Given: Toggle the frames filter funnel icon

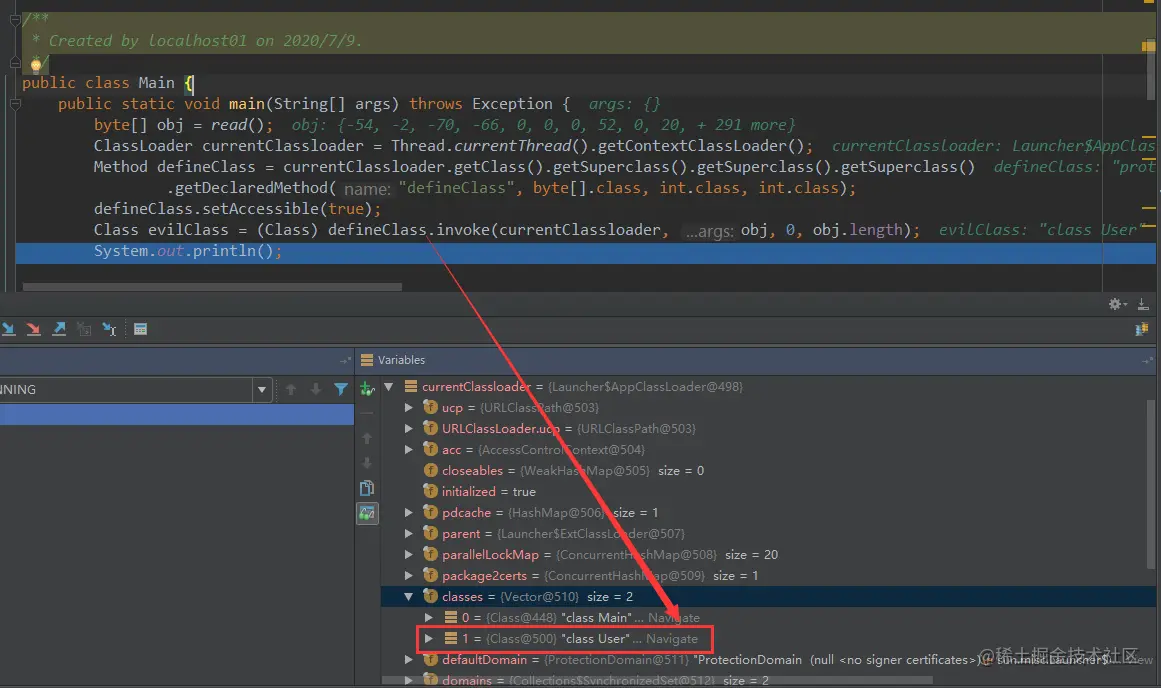Looking at the screenshot, I should tap(341, 389).
